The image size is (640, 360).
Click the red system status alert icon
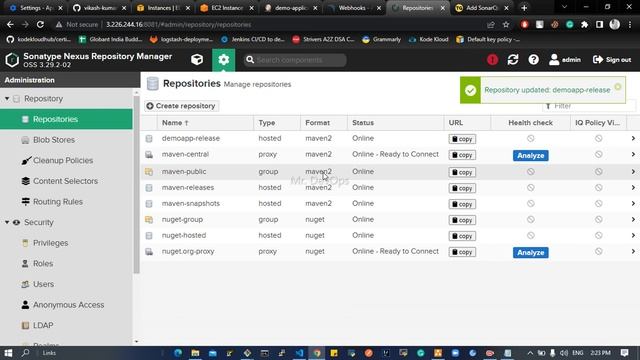492,60
